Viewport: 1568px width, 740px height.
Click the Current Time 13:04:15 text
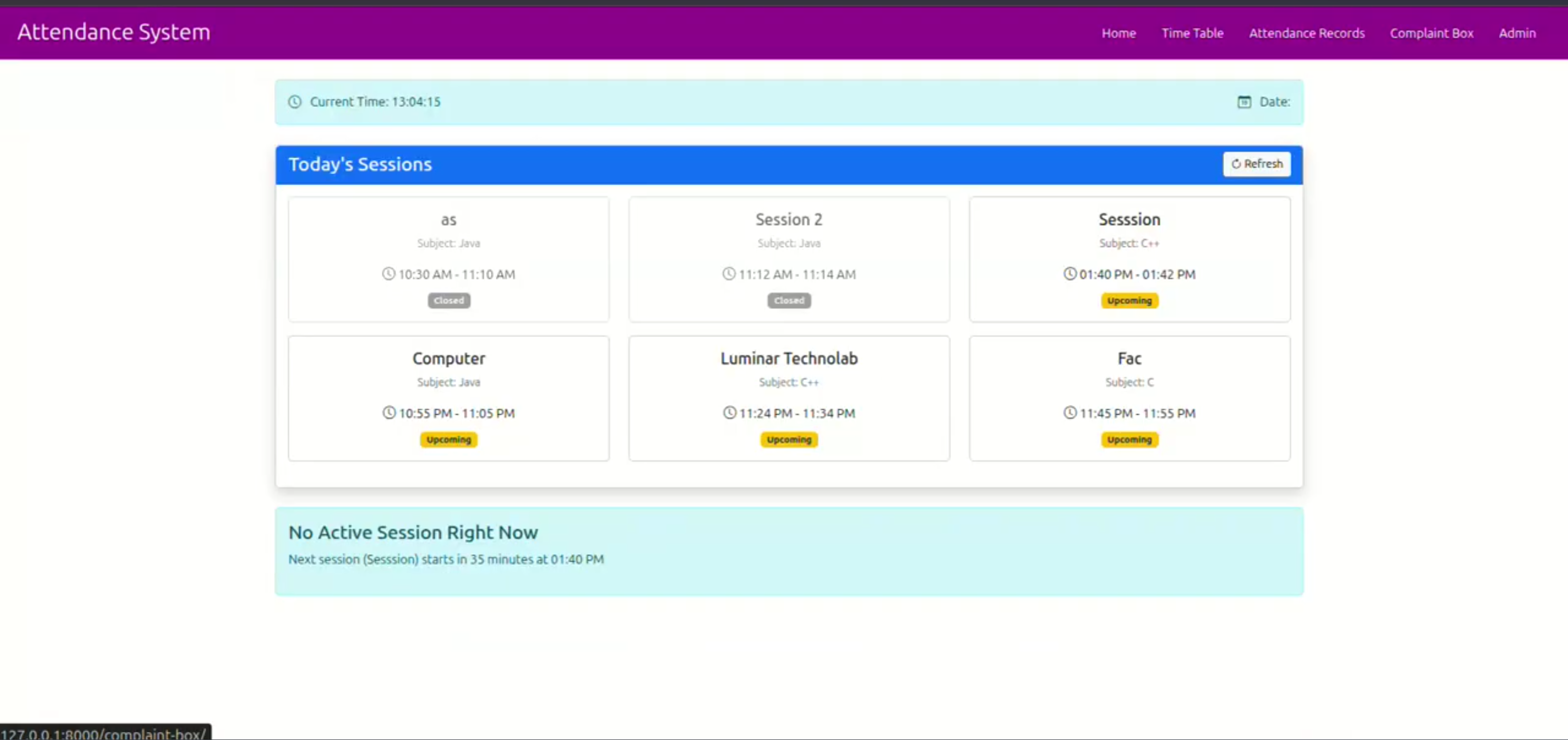[375, 102]
